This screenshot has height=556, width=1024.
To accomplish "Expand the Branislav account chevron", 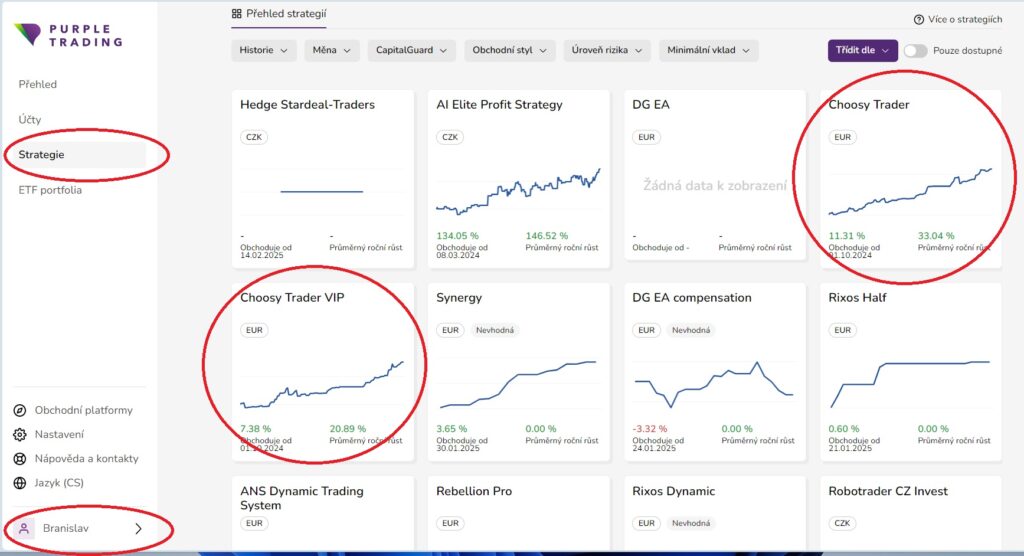I will 138,529.
